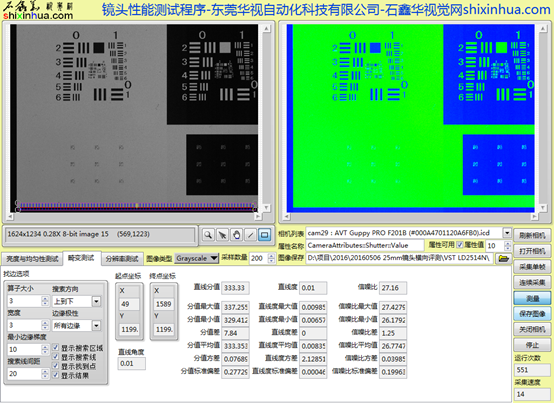Click the 打开相机 button
Screen dimensions: 554x403
532,251
